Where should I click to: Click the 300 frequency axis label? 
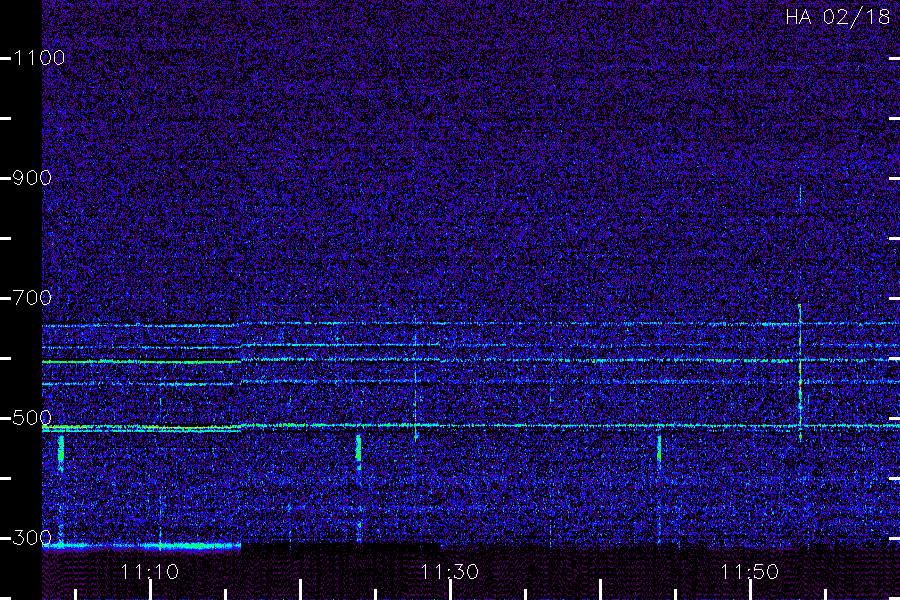point(32,538)
